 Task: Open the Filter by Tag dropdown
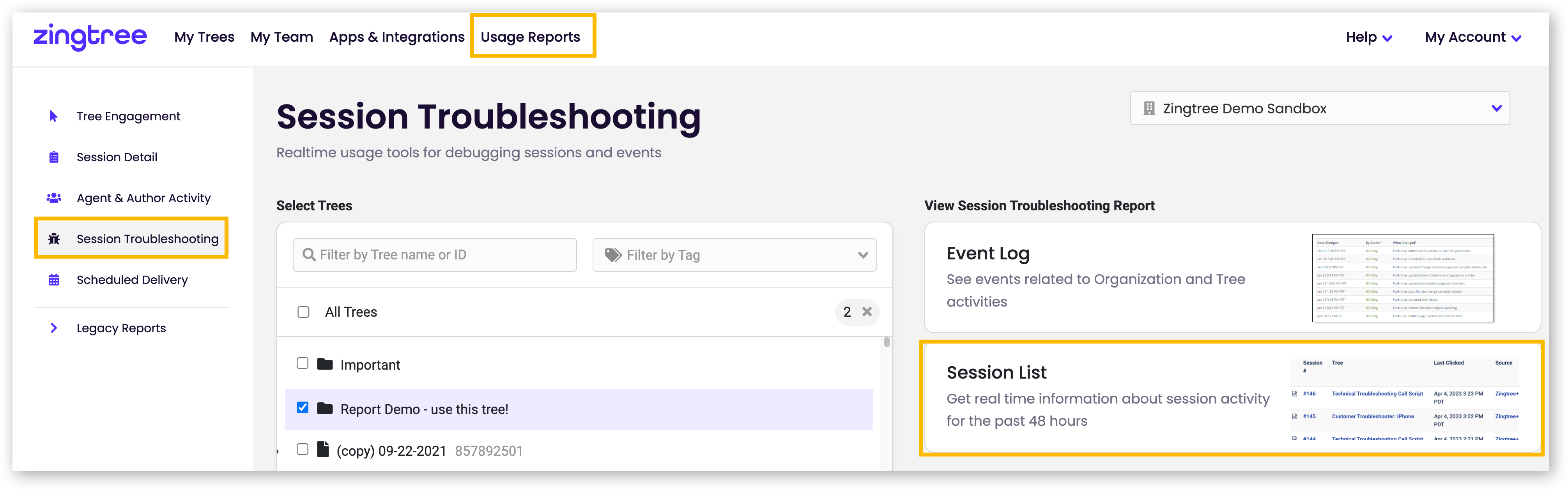(x=734, y=255)
